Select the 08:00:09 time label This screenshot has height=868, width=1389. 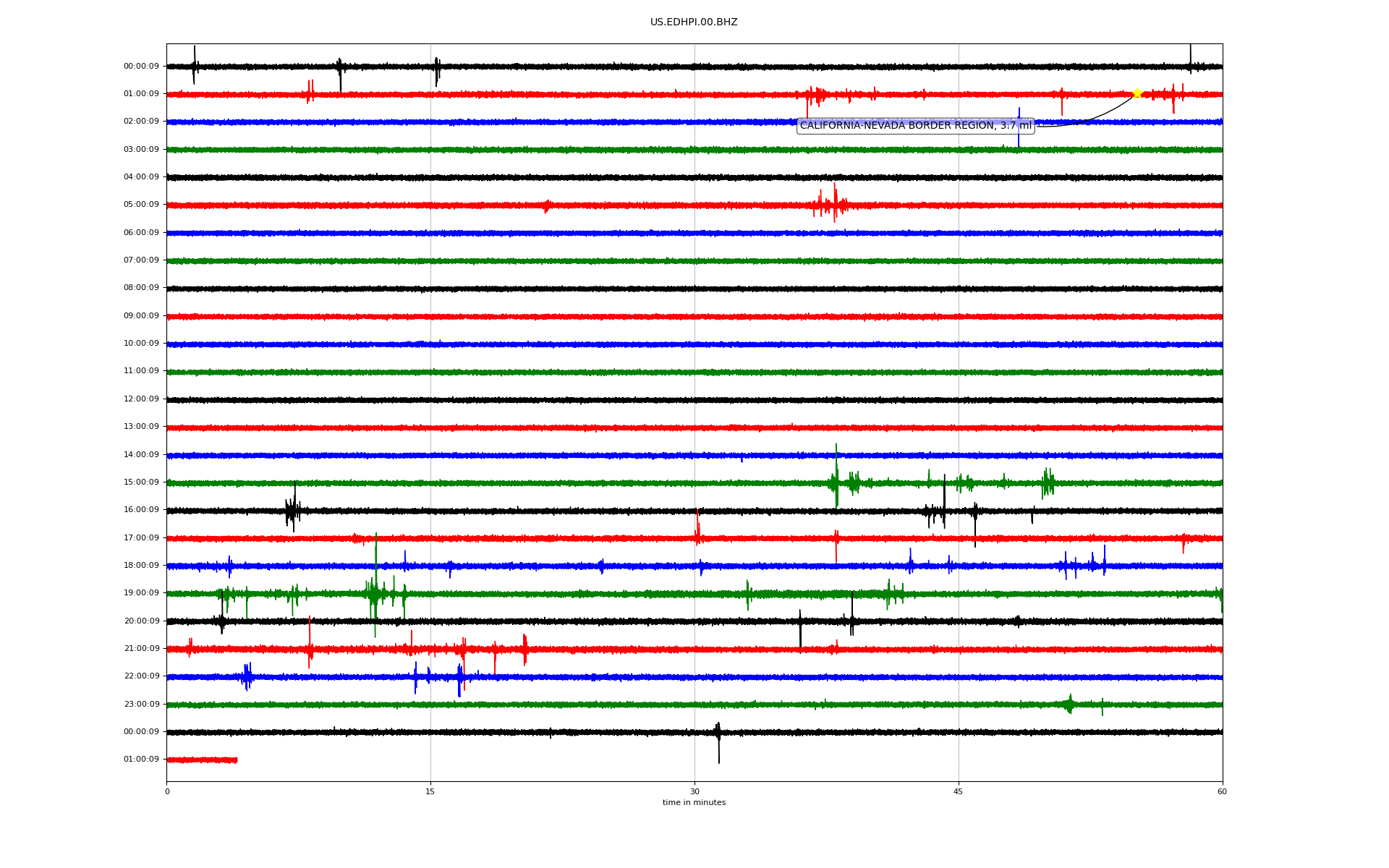[141, 288]
